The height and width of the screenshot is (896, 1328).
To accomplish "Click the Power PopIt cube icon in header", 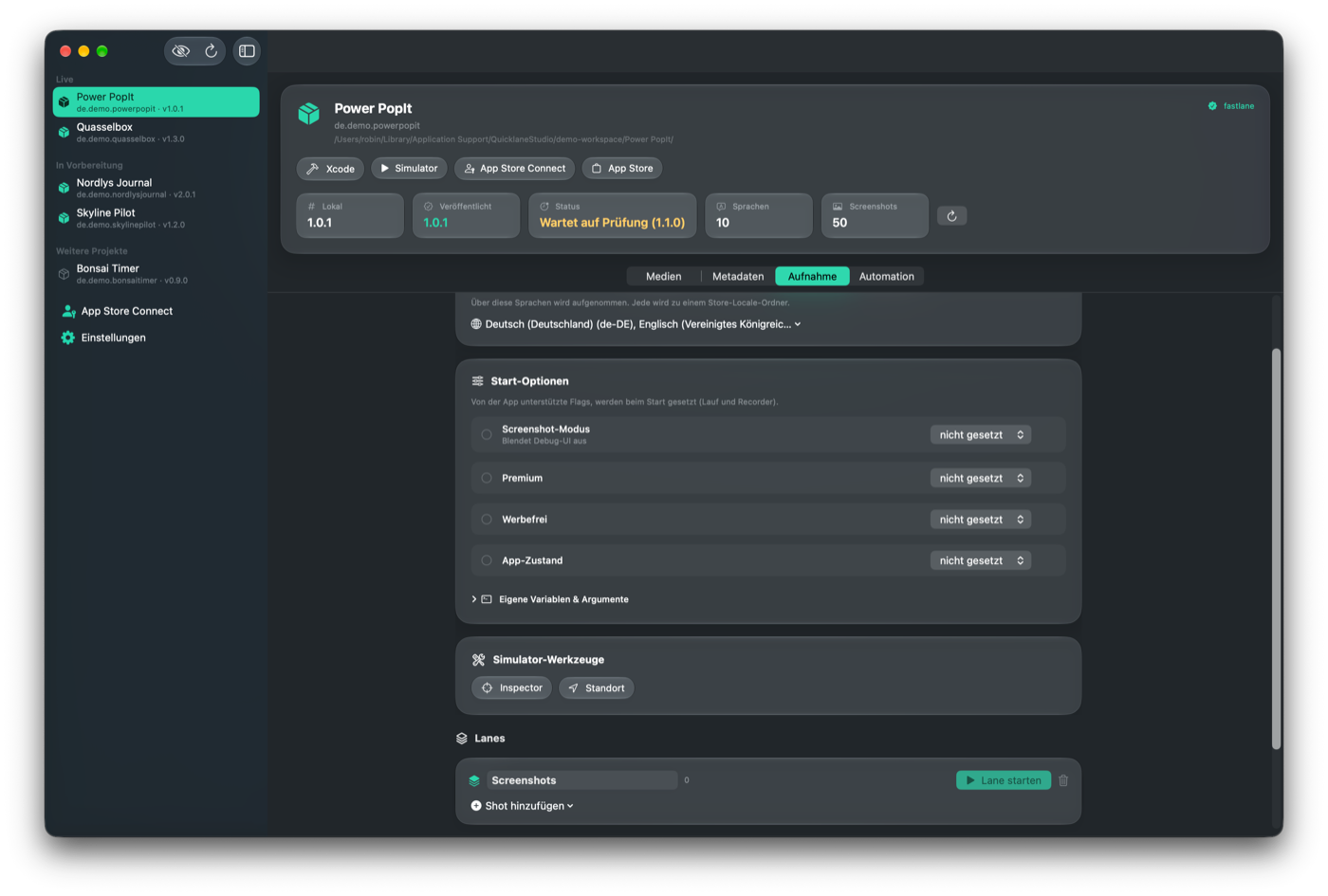I will click(309, 114).
